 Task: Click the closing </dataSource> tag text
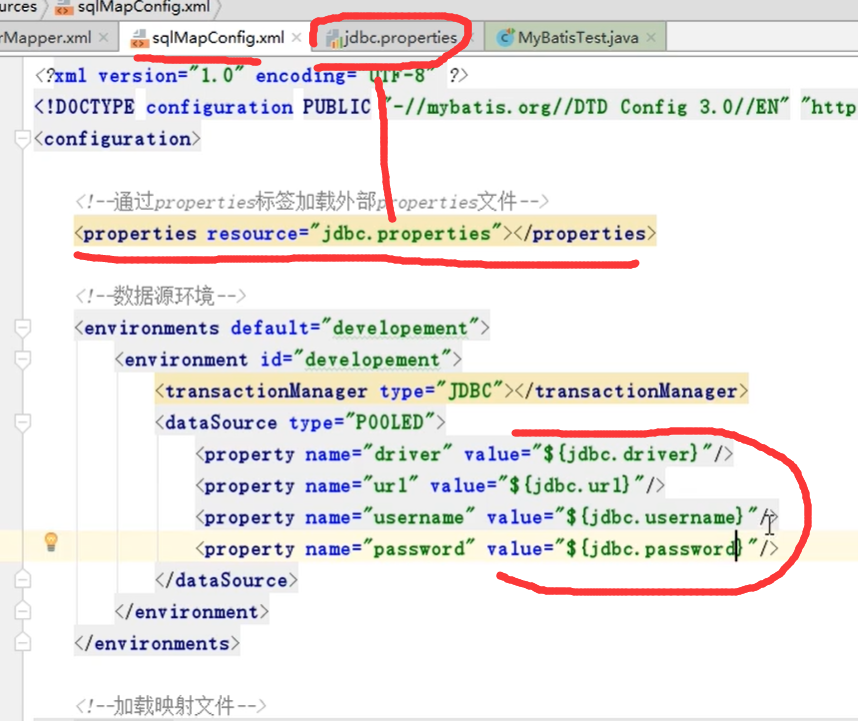click(x=227, y=580)
